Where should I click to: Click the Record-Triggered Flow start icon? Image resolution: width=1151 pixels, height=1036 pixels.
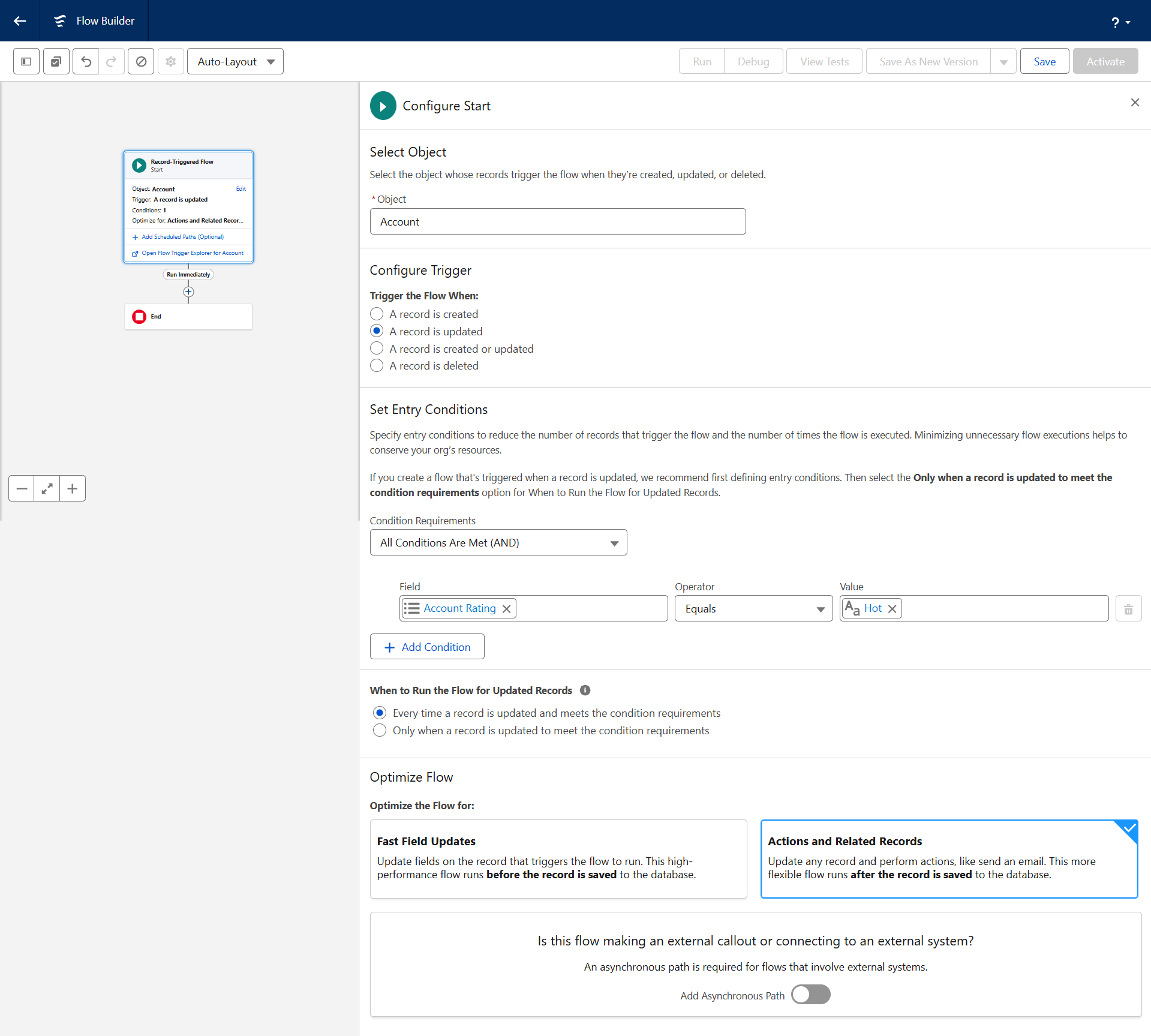139,165
